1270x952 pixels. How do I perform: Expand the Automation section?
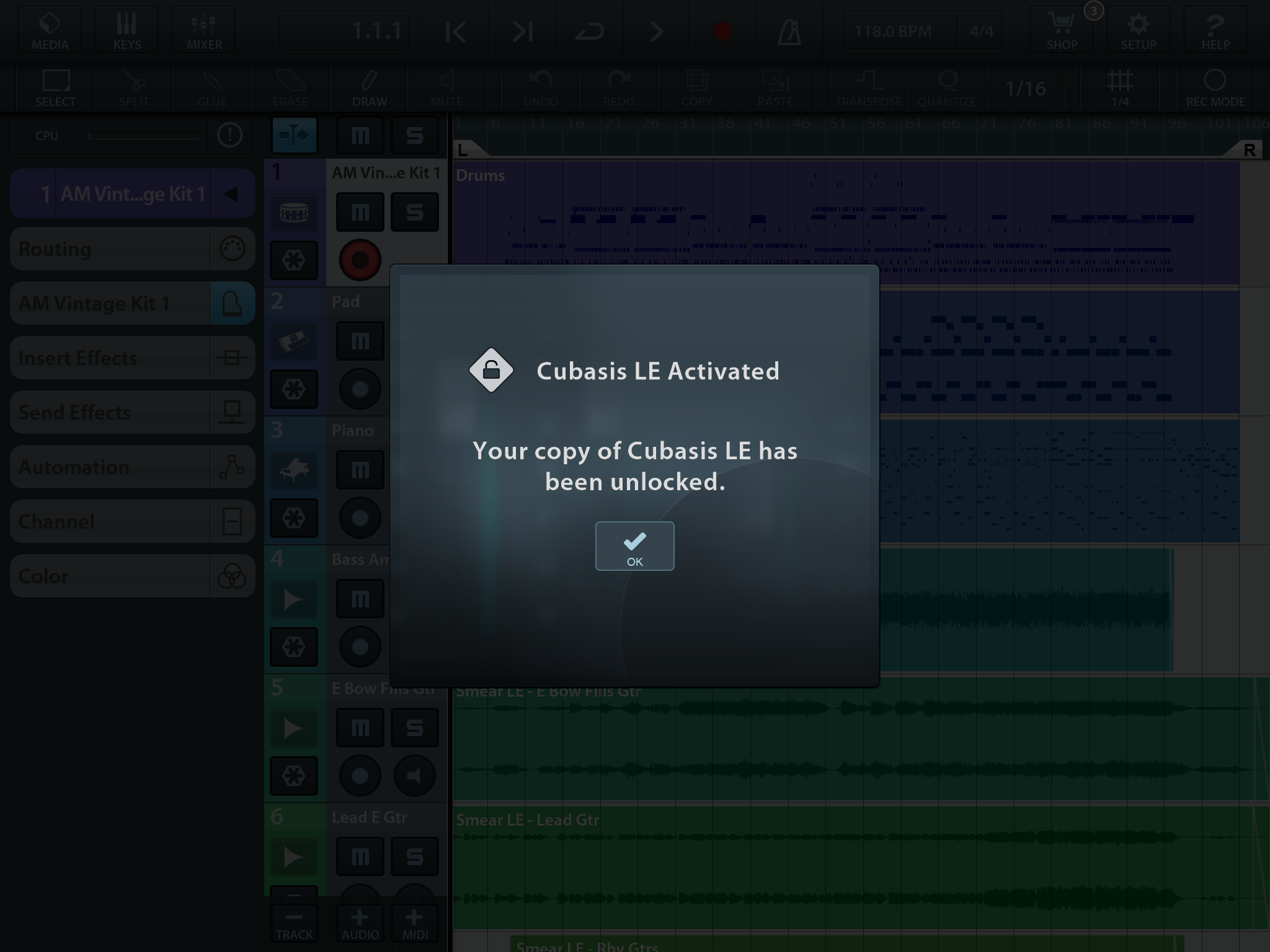tap(132, 467)
